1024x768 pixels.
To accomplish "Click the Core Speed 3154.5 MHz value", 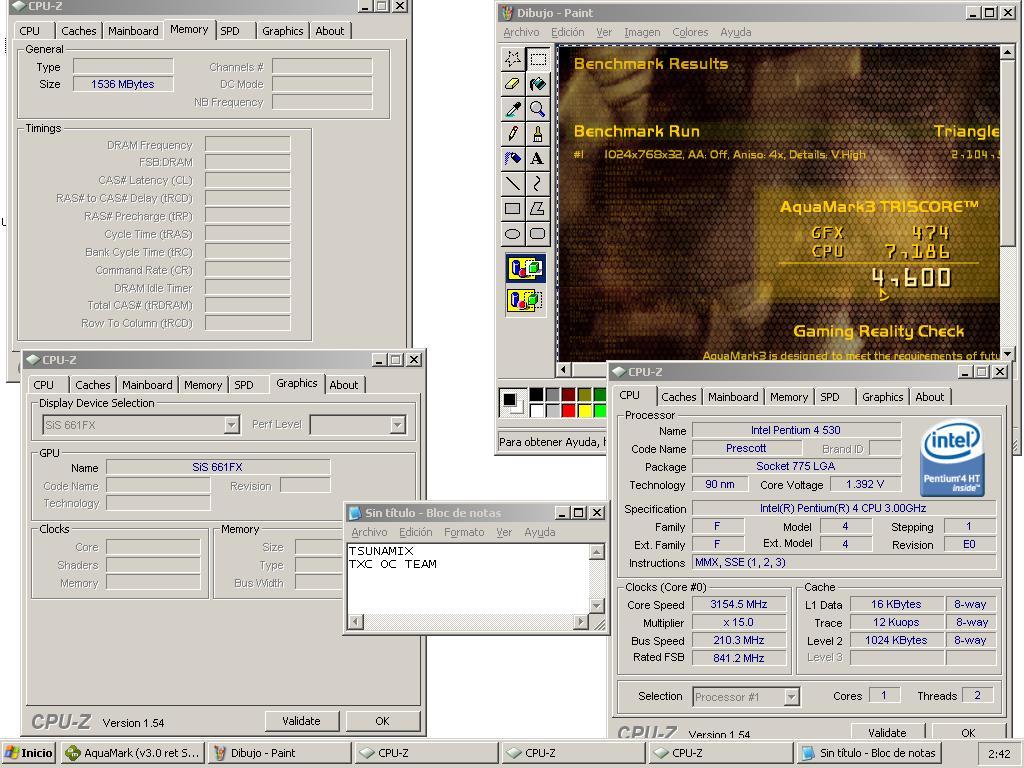I will tap(739, 604).
